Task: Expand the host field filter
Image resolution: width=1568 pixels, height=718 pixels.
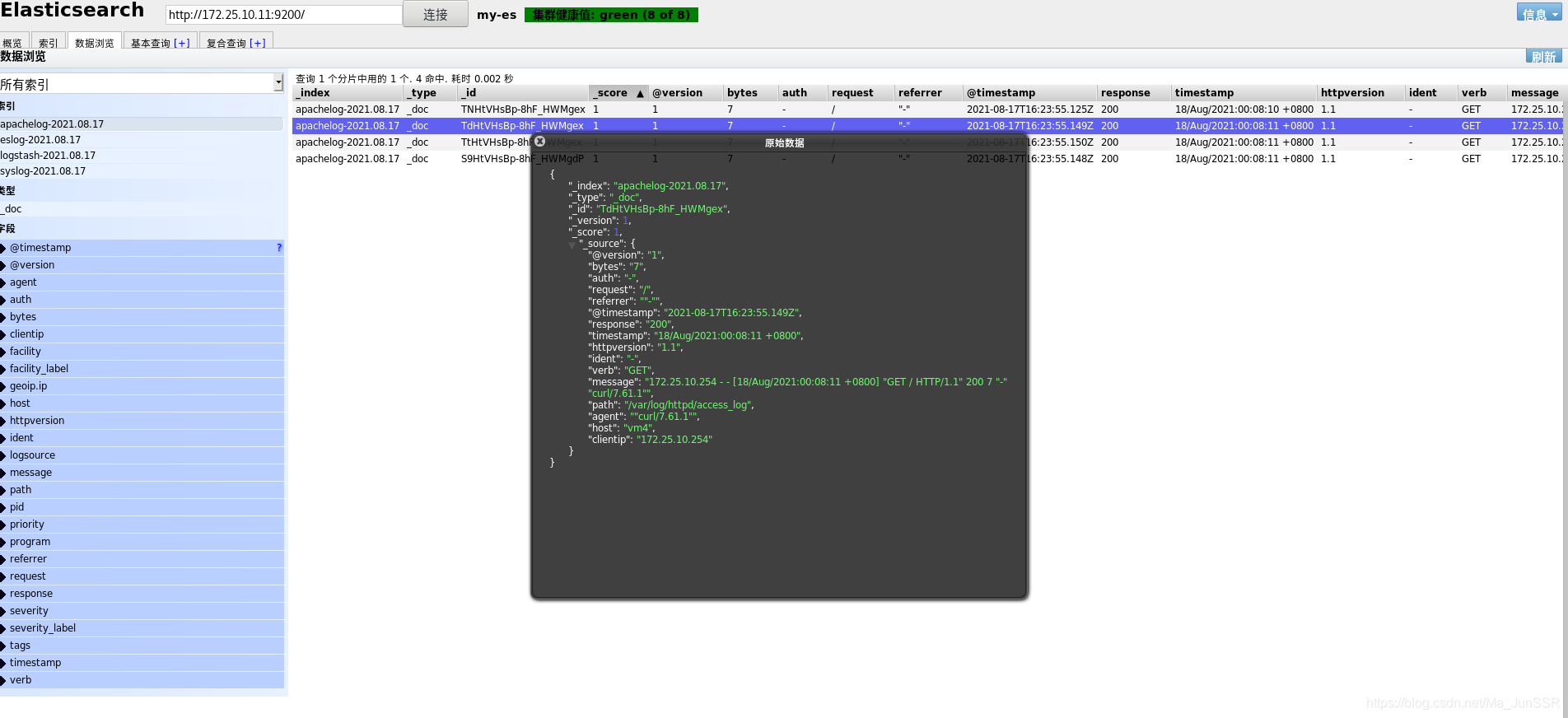Action: coord(142,403)
